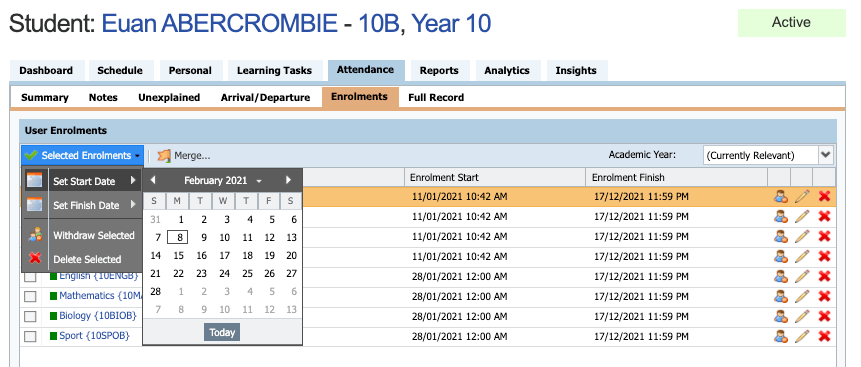Select February 8 in the calendar
The height and width of the screenshot is (367, 861).
pyautogui.click(x=178, y=237)
